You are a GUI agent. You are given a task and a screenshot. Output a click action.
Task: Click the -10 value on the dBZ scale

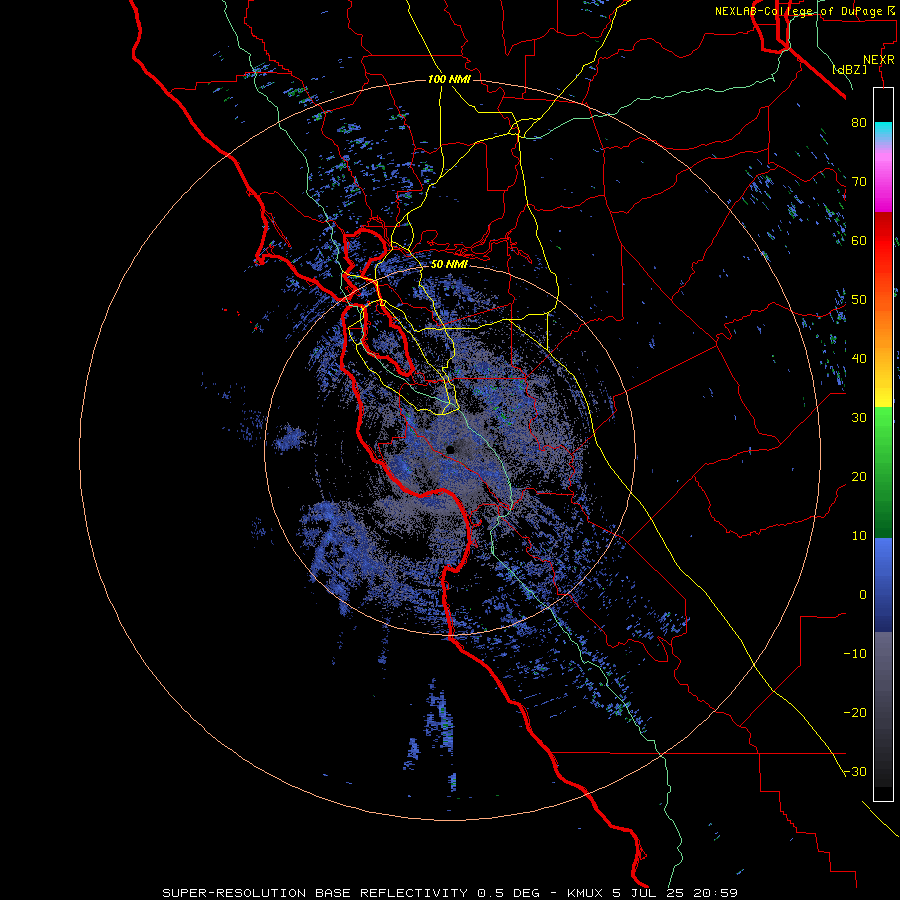coord(855,654)
